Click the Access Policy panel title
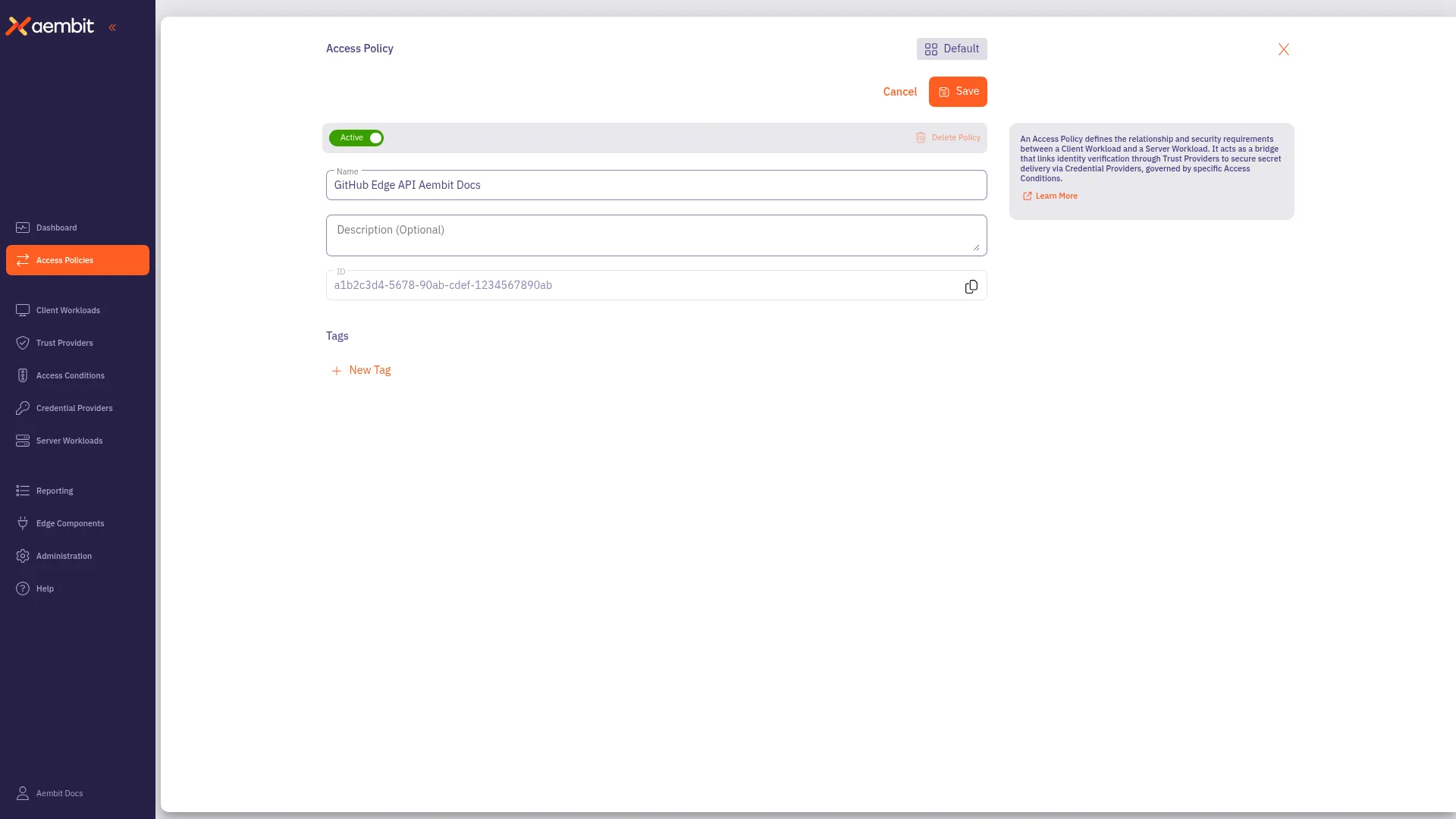The height and width of the screenshot is (819, 1456). [359, 49]
